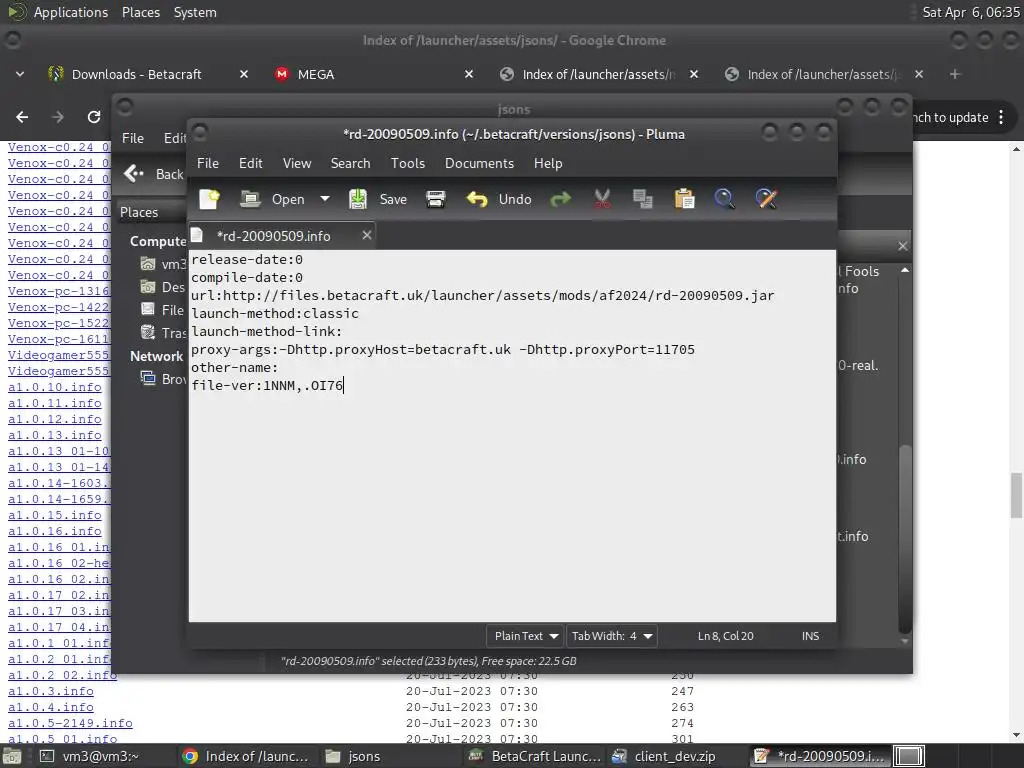Click the launch-method:classic line
1024x768 pixels.
click(275, 313)
